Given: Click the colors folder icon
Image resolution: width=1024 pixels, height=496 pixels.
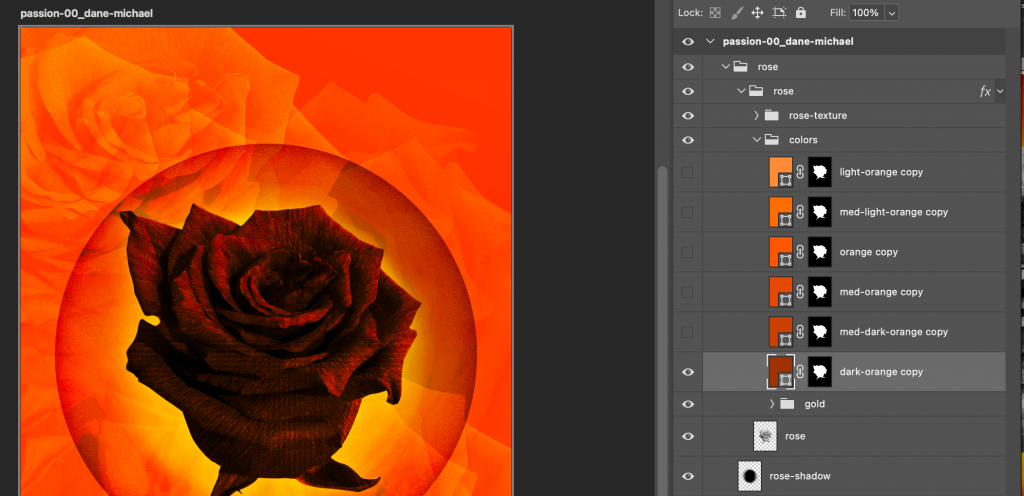Looking at the screenshot, I should [x=771, y=140].
